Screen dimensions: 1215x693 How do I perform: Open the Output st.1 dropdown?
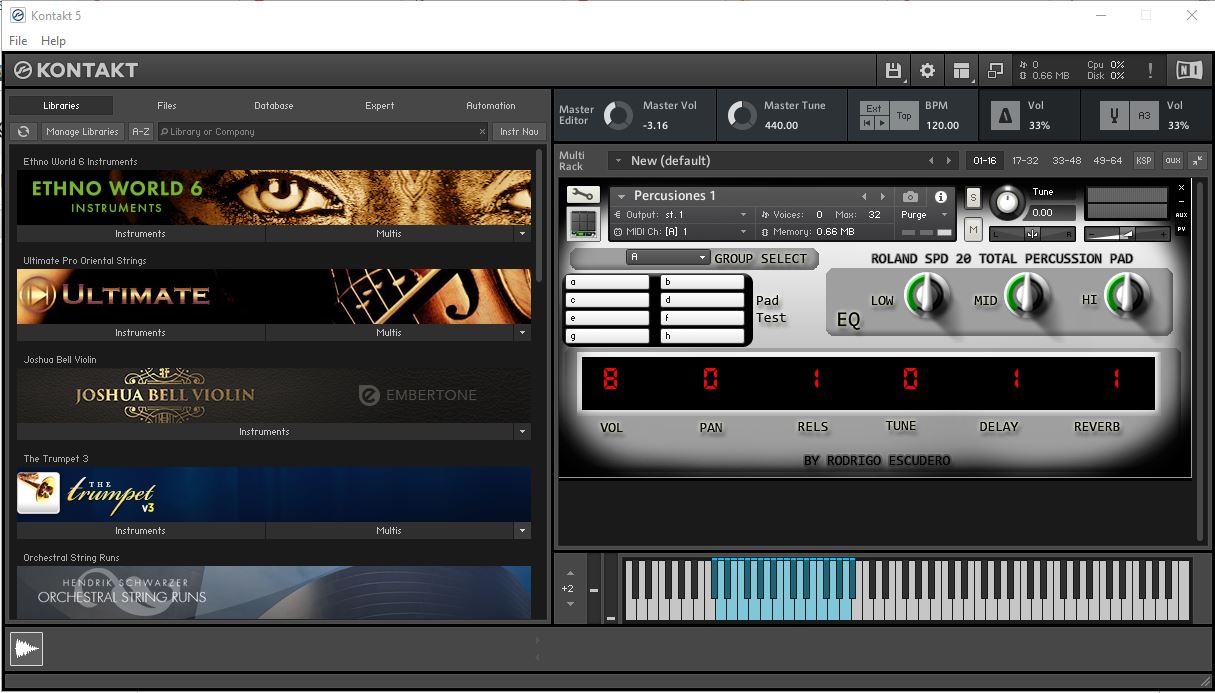(679, 215)
